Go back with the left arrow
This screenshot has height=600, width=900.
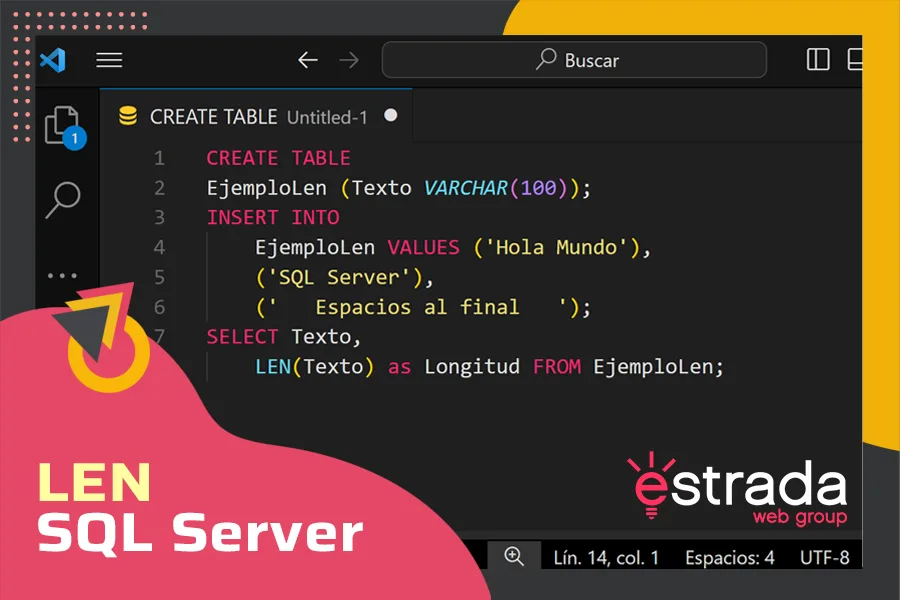308,60
